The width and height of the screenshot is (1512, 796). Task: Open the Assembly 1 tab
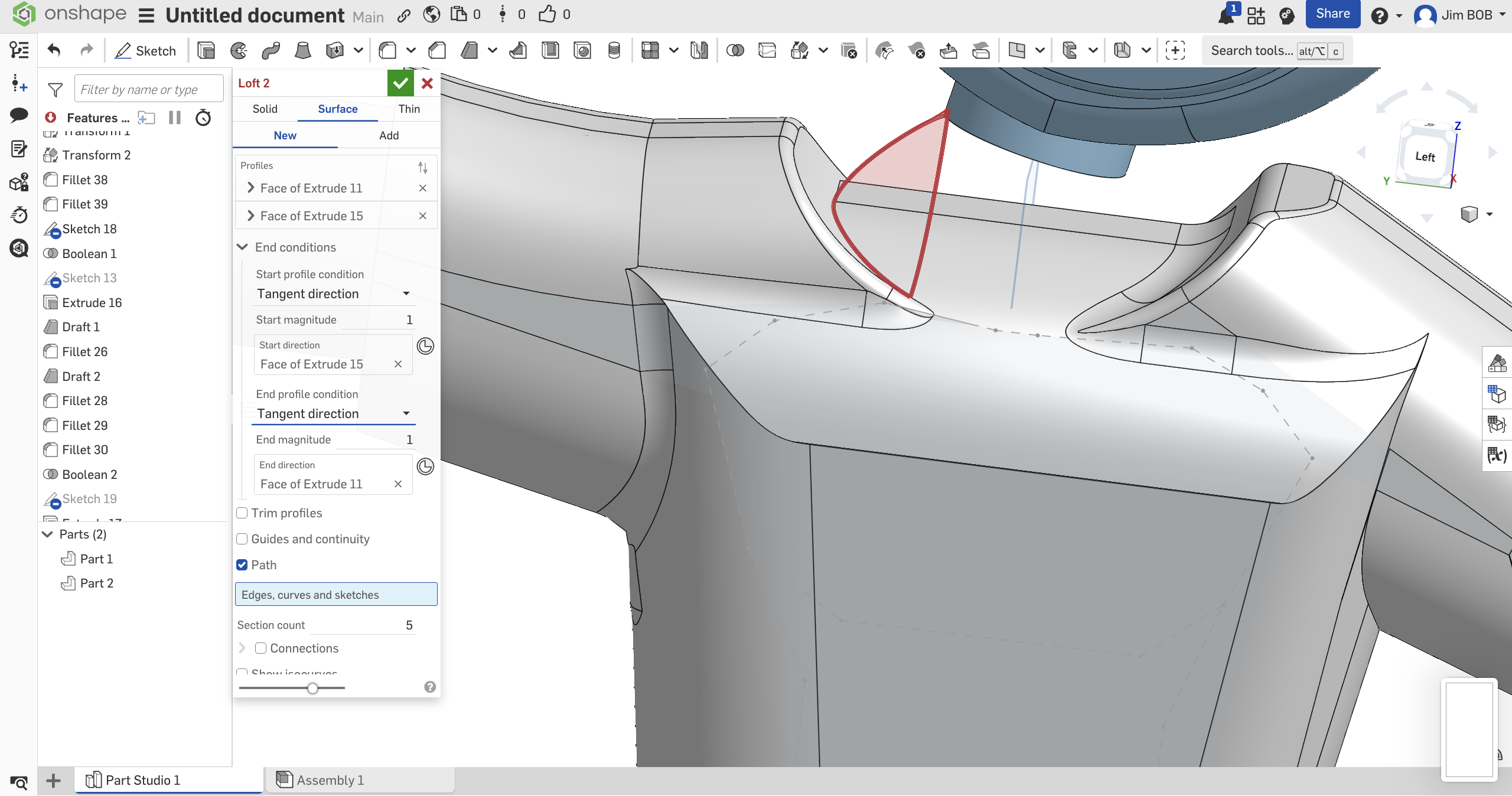pos(330,780)
